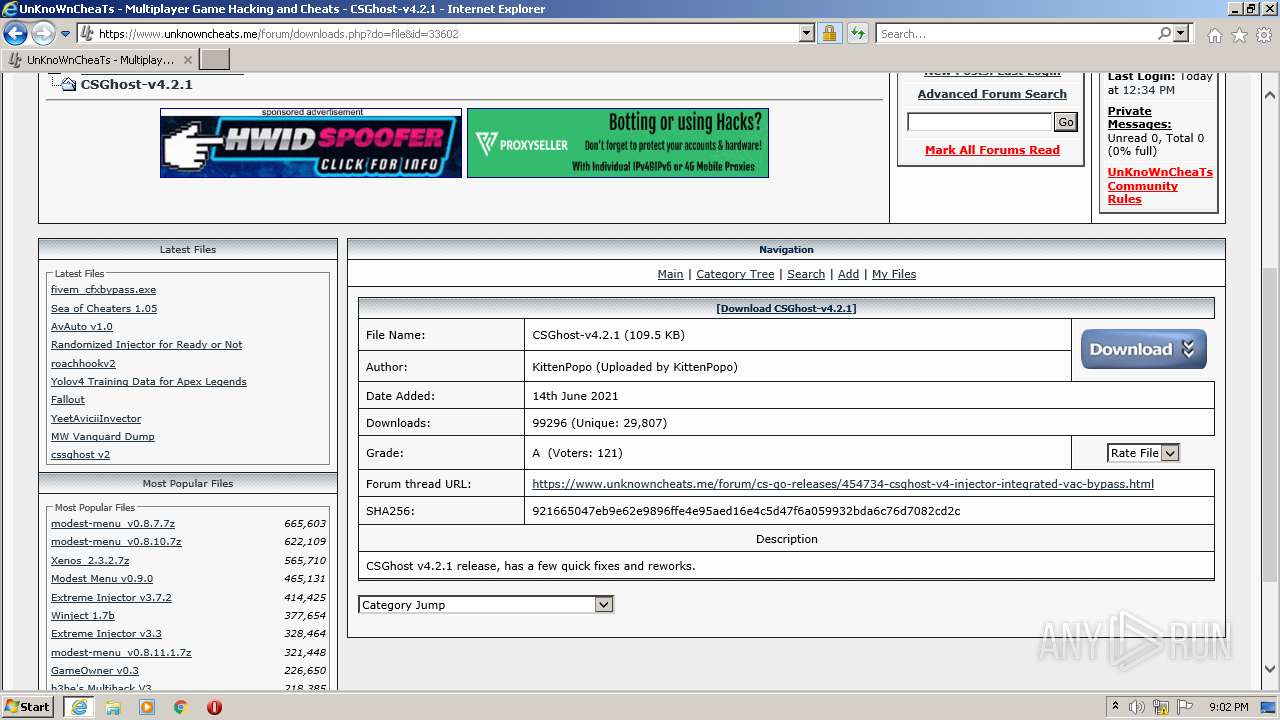Click the page vertical scrollbar thumb

pyautogui.click(x=1270, y=425)
